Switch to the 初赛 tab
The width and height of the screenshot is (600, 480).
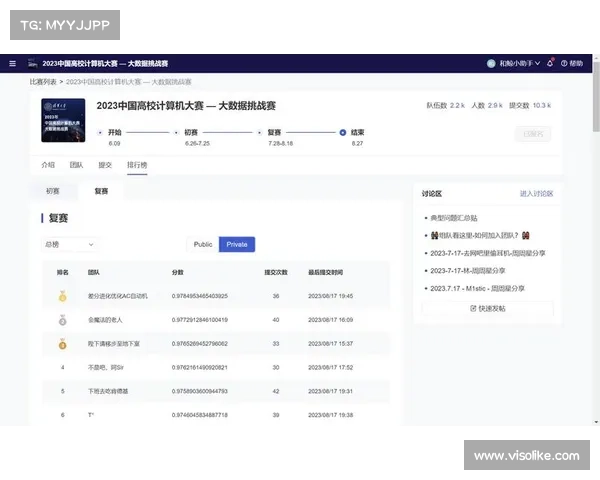click(x=53, y=190)
